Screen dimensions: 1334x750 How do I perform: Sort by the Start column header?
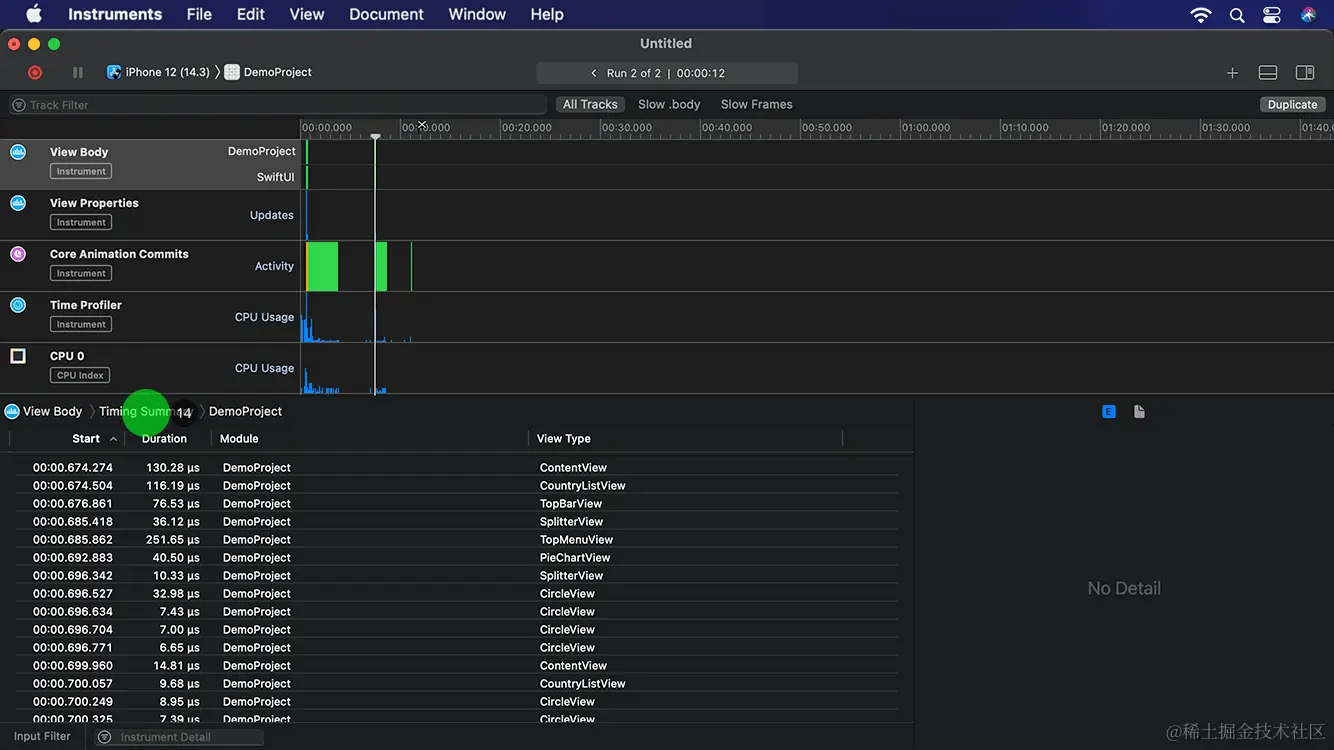coord(86,438)
